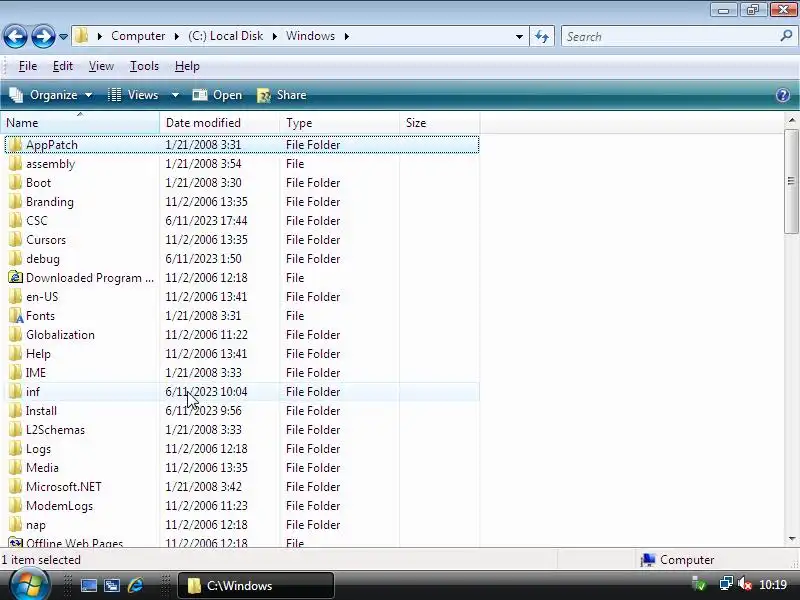Open the Views dropdown arrow
The width and height of the screenshot is (800, 600).
click(x=175, y=95)
